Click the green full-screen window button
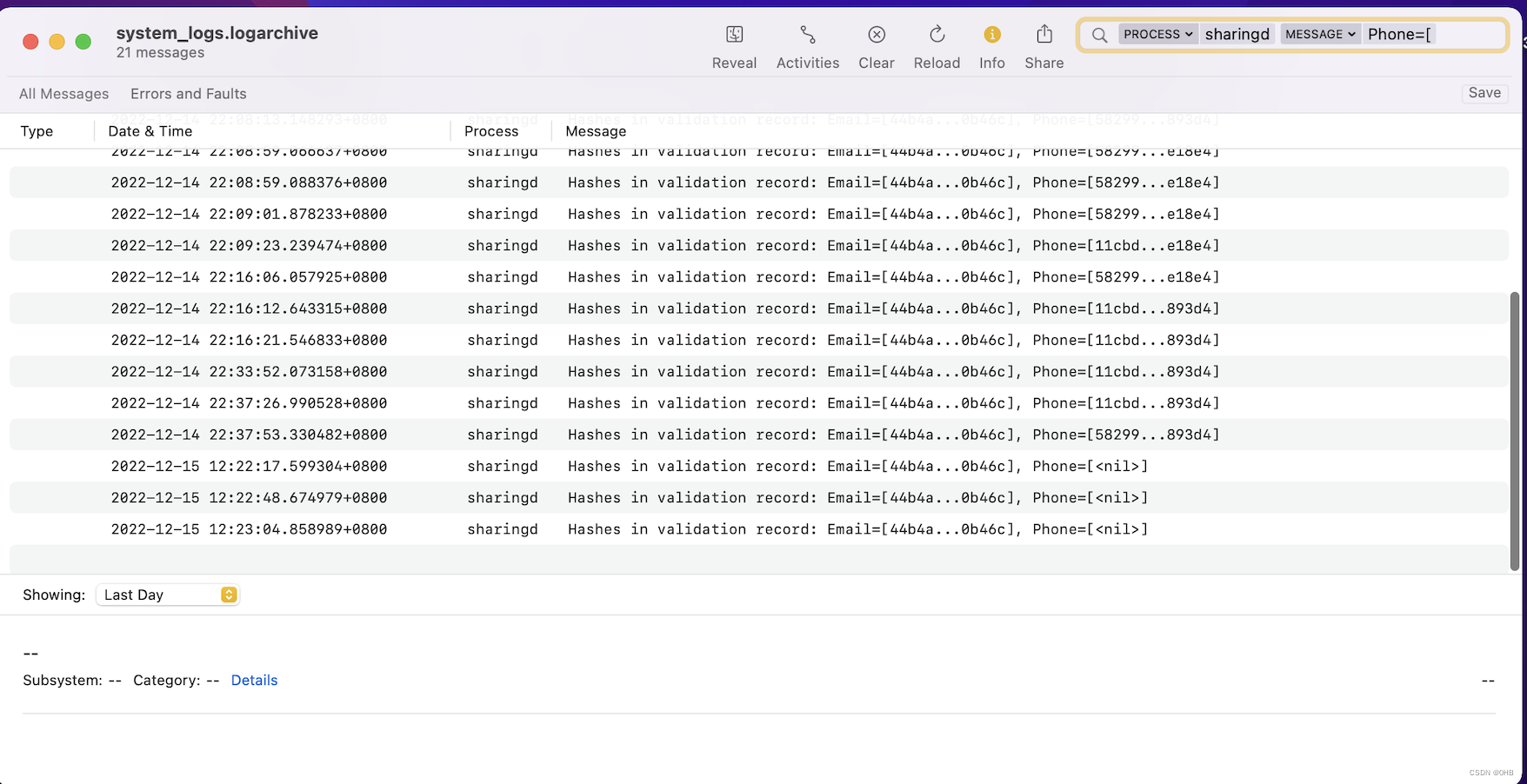The width and height of the screenshot is (1527, 784). pyautogui.click(x=83, y=42)
